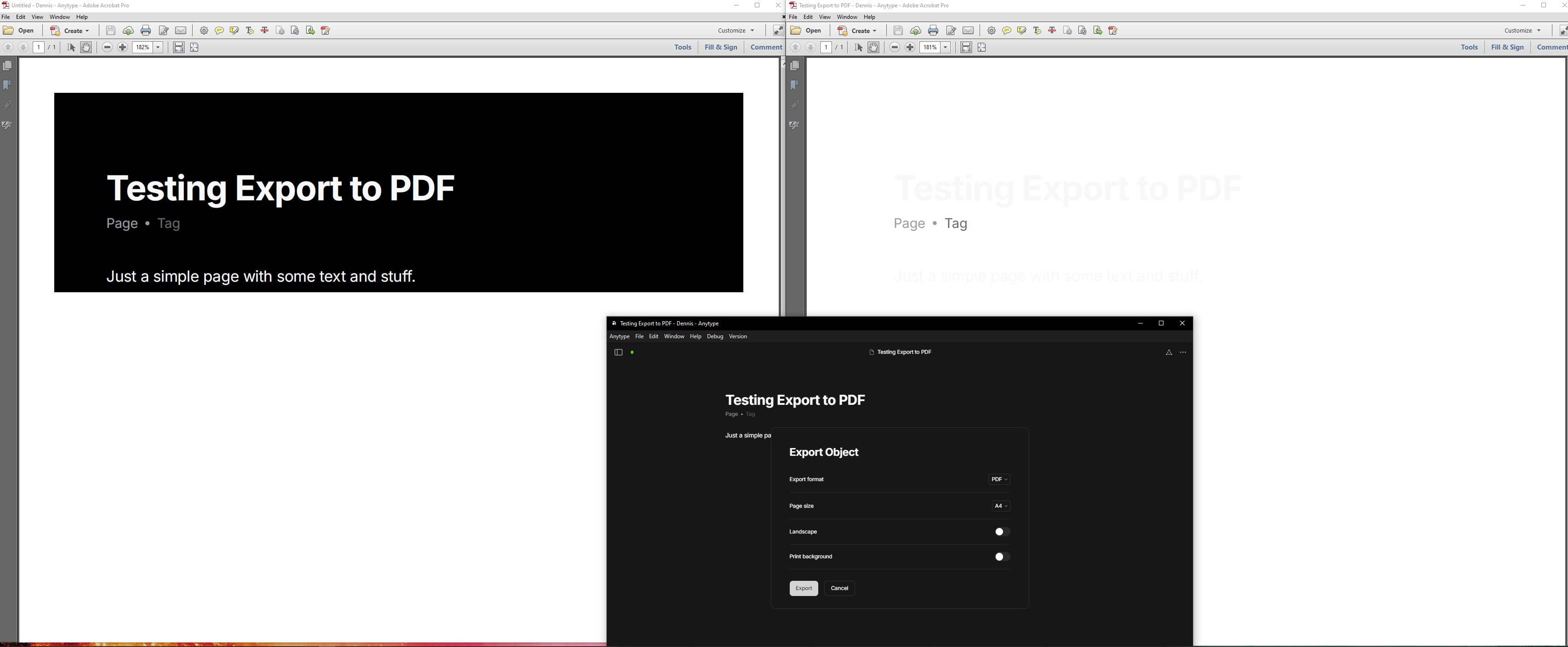Toggle Print background switch
1568x647 pixels.
(x=1002, y=557)
